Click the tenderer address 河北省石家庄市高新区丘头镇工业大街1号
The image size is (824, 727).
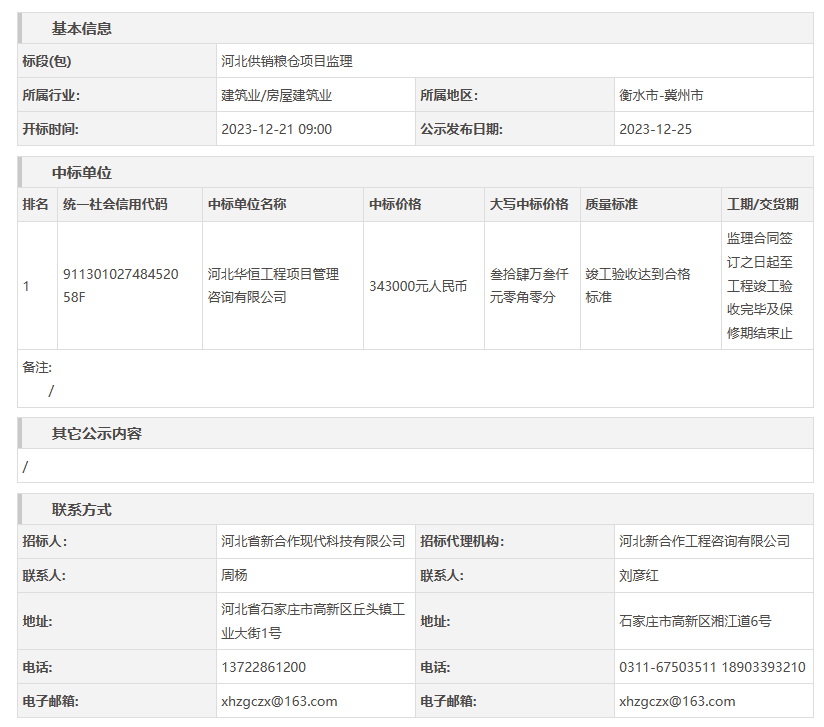point(313,621)
